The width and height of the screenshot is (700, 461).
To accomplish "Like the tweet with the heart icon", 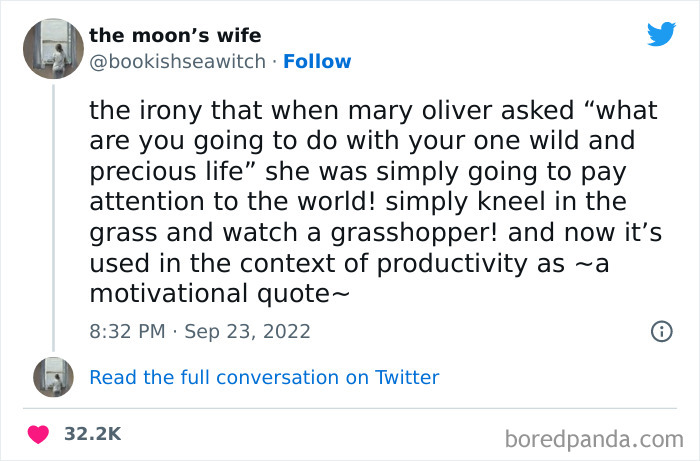I will (x=39, y=434).
